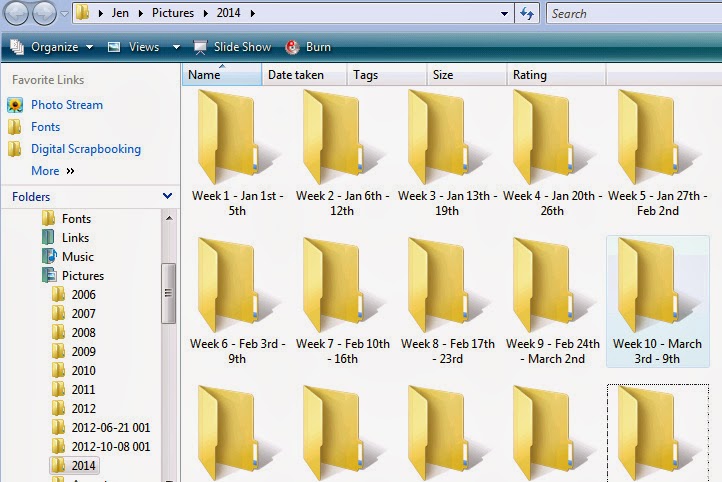Start the Slide Show
722x482 pixels.
tap(232, 47)
